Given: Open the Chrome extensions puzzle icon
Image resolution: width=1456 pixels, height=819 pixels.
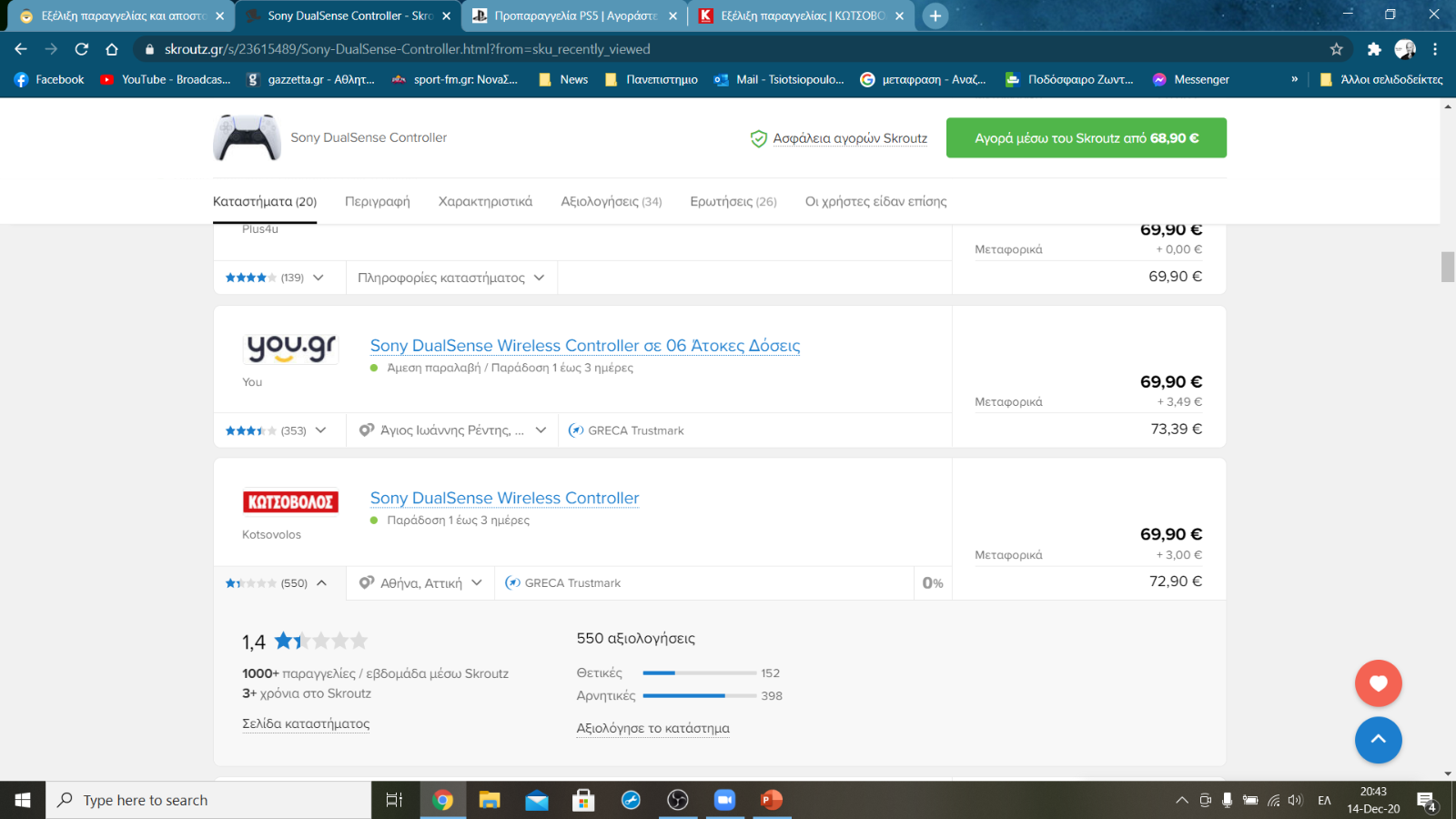Looking at the screenshot, I should [x=1374, y=49].
